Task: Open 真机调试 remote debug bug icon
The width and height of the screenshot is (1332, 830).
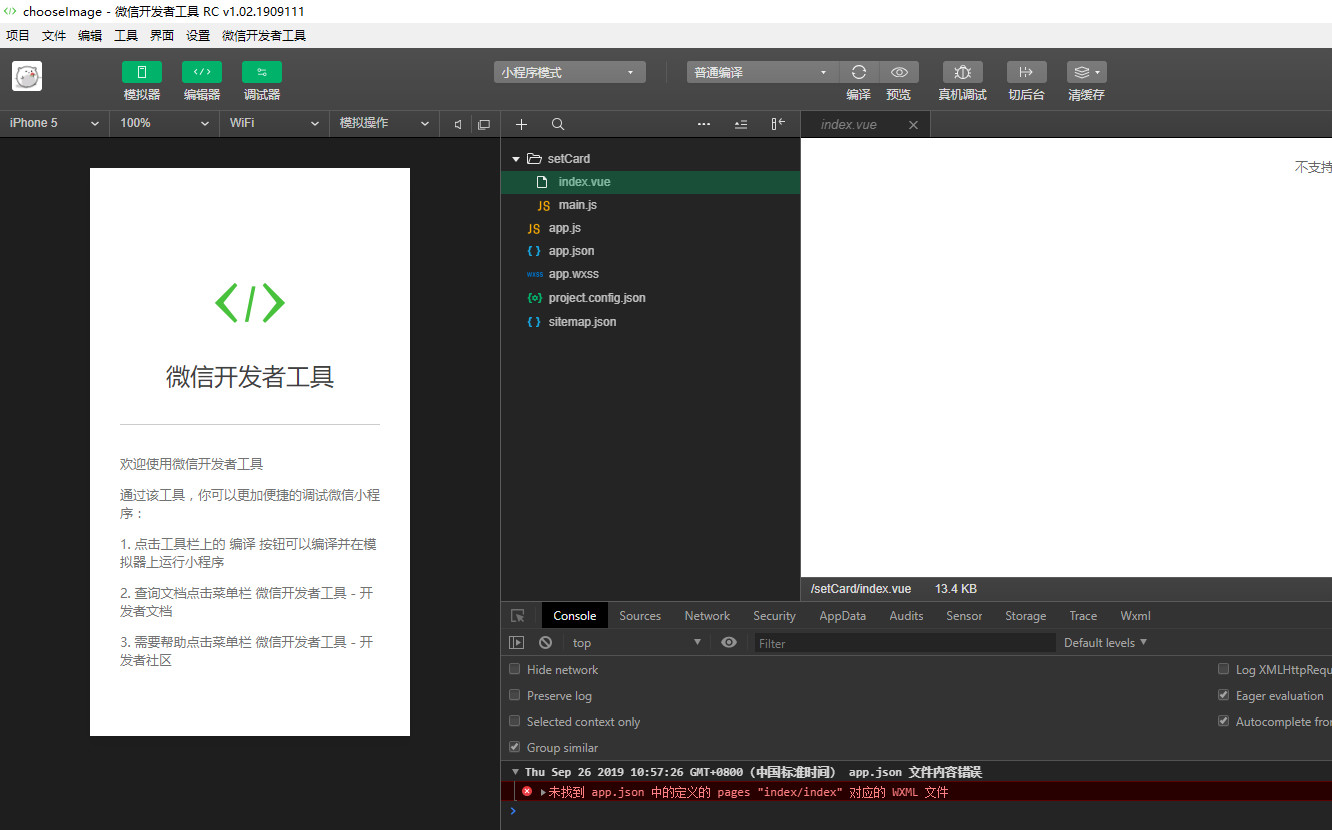Action: pyautogui.click(x=963, y=72)
